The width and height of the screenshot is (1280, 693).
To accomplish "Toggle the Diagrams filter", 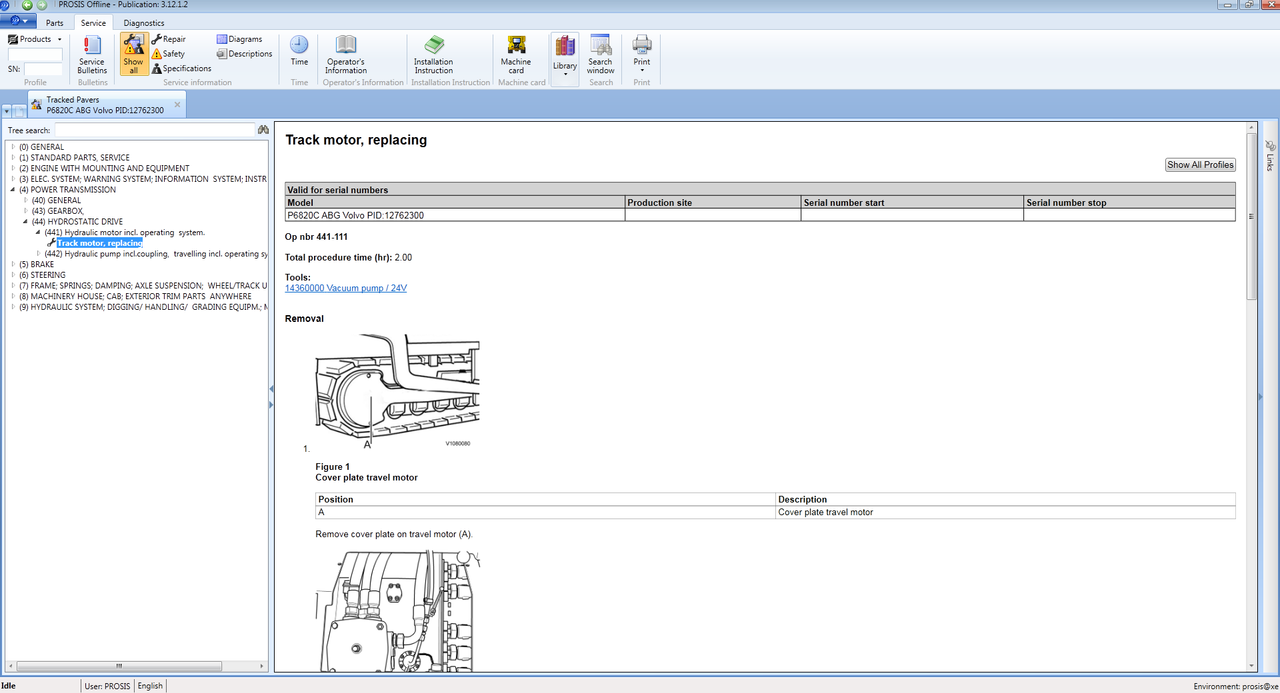I will [x=239, y=39].
